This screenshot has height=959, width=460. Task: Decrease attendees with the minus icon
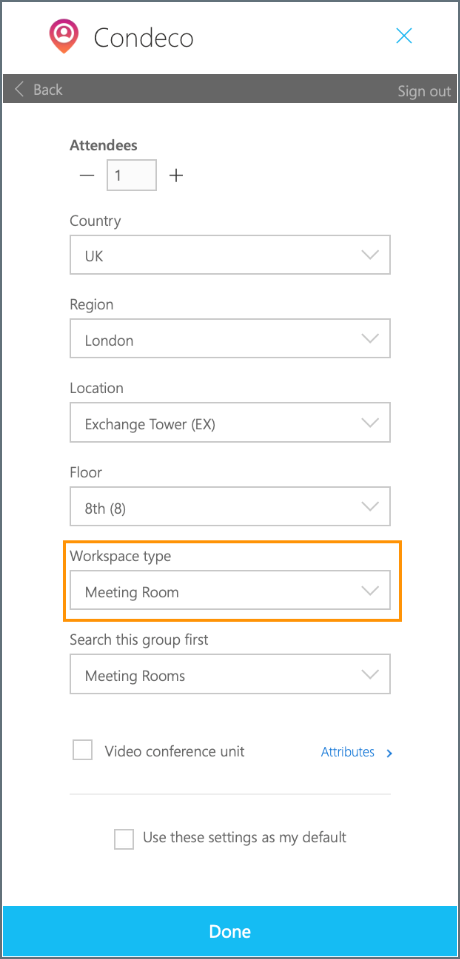[87, 176]
